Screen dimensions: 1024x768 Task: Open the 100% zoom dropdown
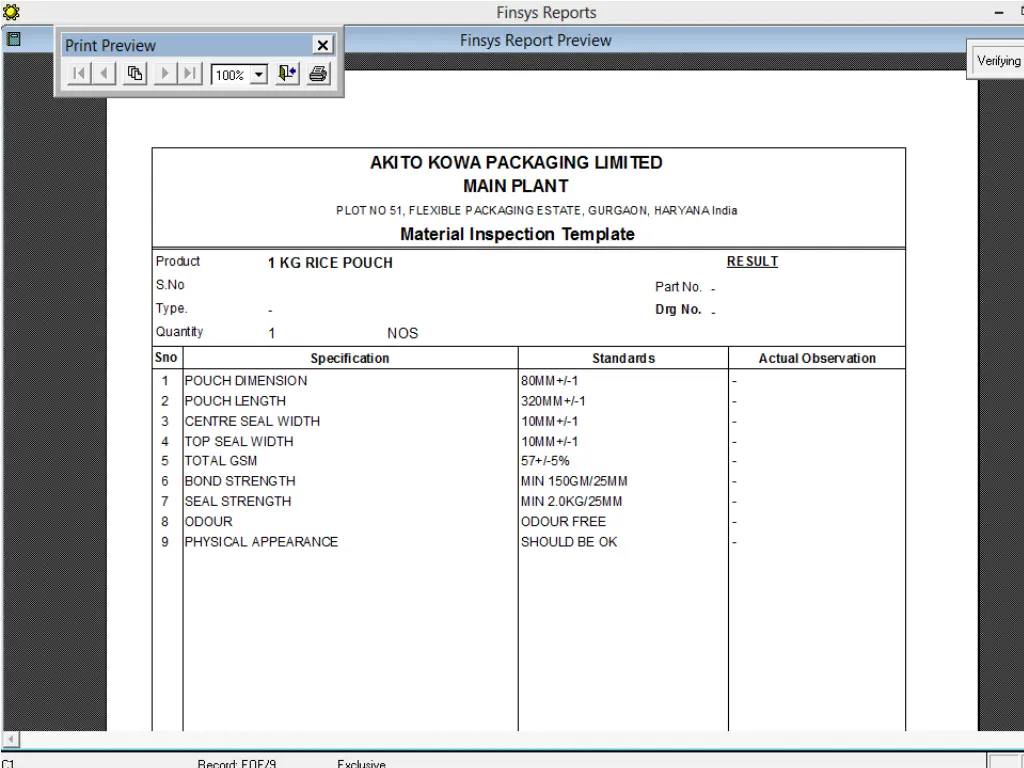(x=259, y=74)
